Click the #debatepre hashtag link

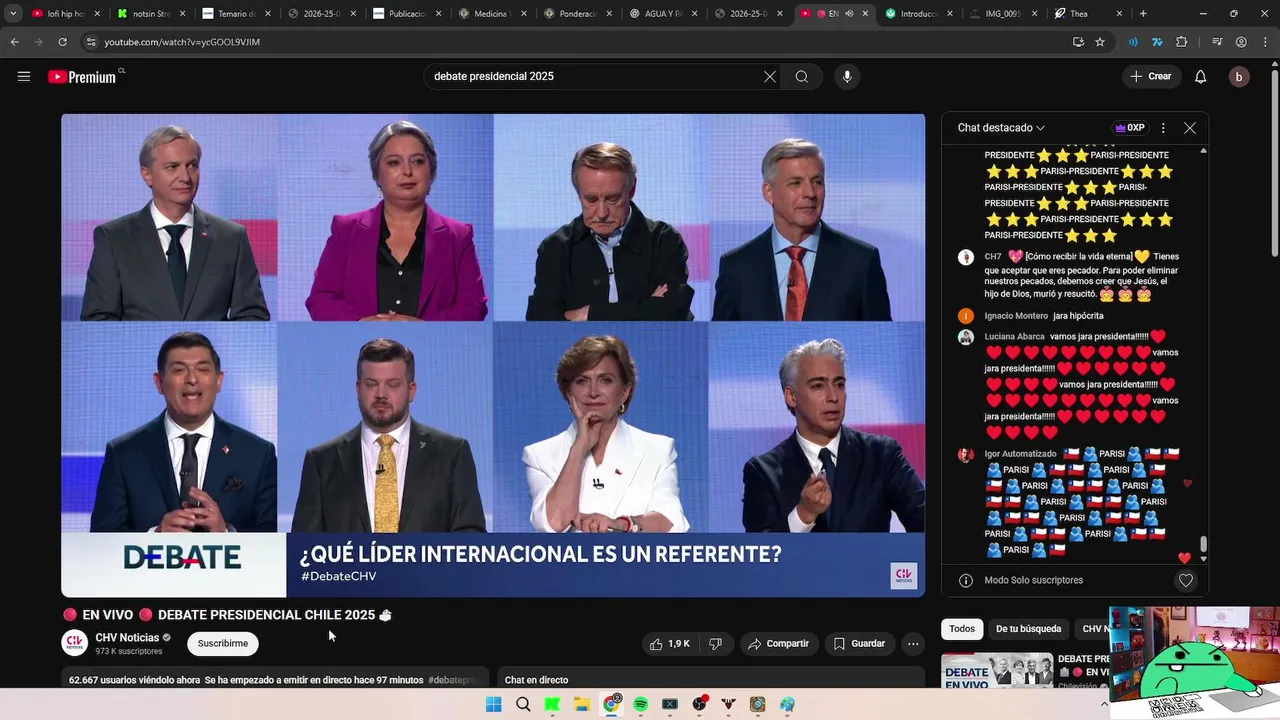[x=453, y=680]
